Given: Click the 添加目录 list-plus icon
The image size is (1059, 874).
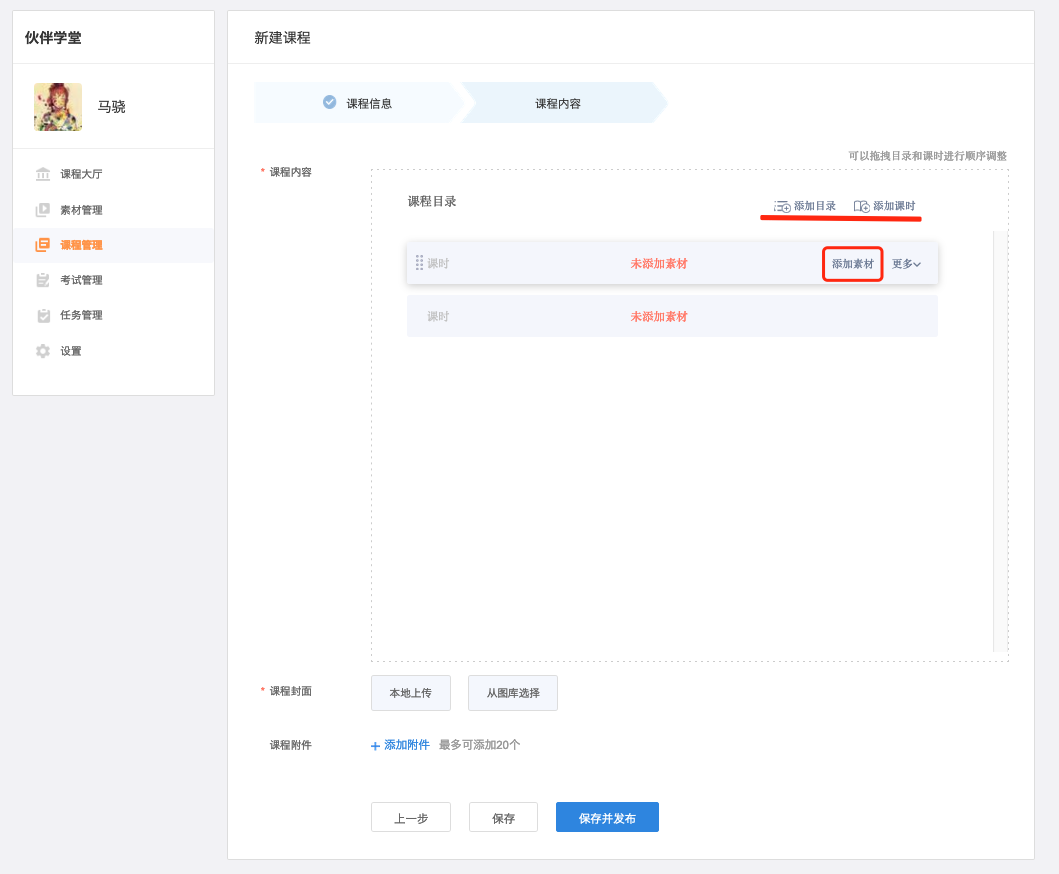Looking at the screenshot, I should (x=782, y=206).
